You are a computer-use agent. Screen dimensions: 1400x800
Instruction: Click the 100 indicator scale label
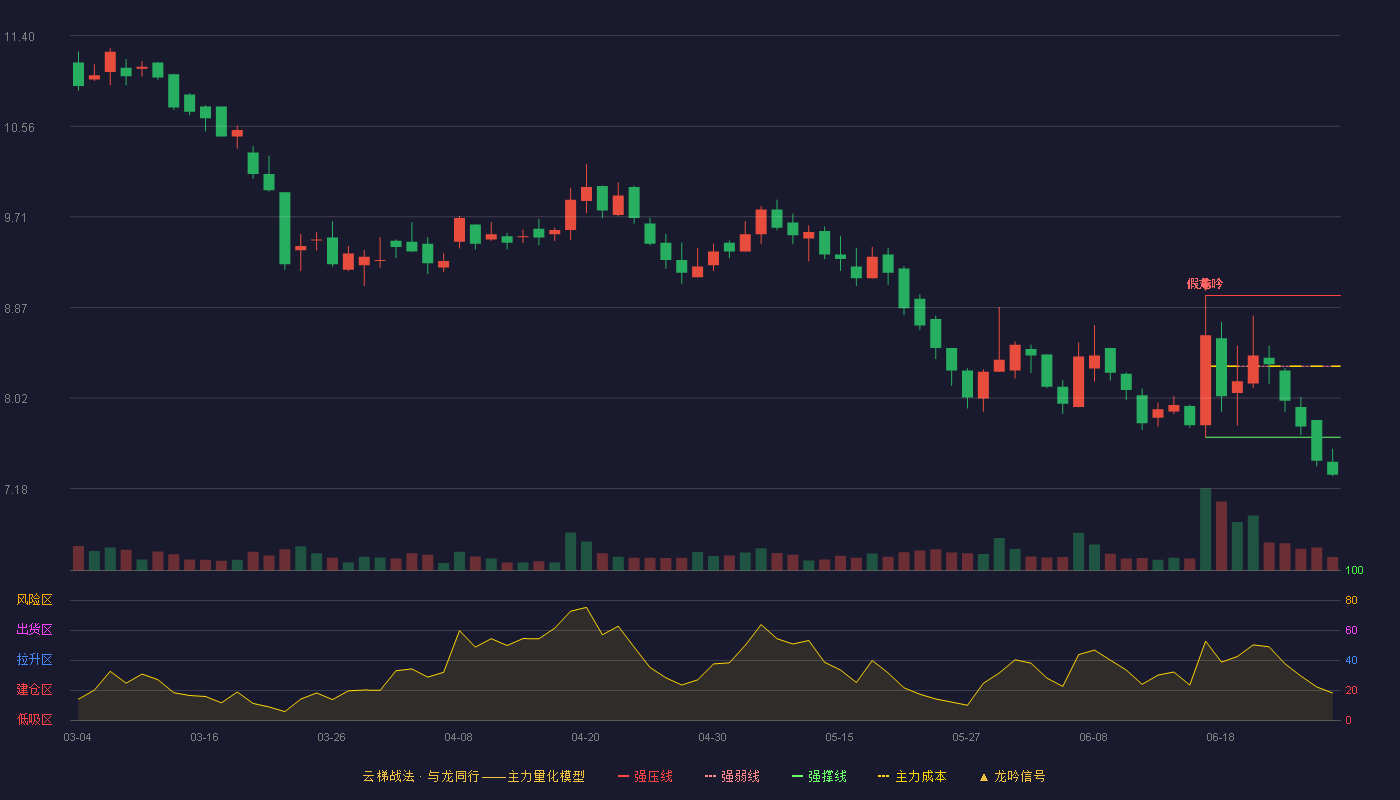tap(1354, 571)
